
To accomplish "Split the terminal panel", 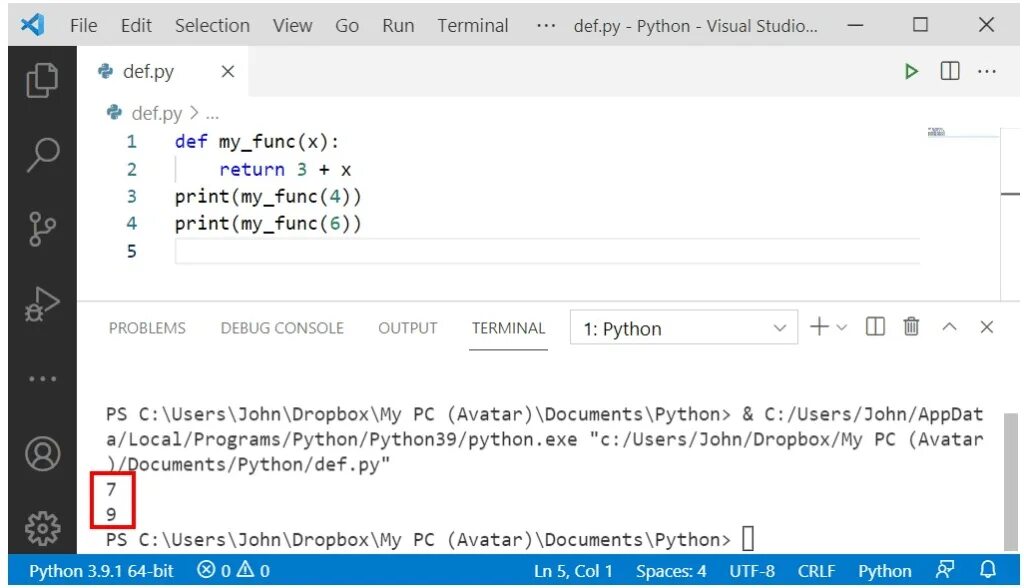I will click(875, 326).
